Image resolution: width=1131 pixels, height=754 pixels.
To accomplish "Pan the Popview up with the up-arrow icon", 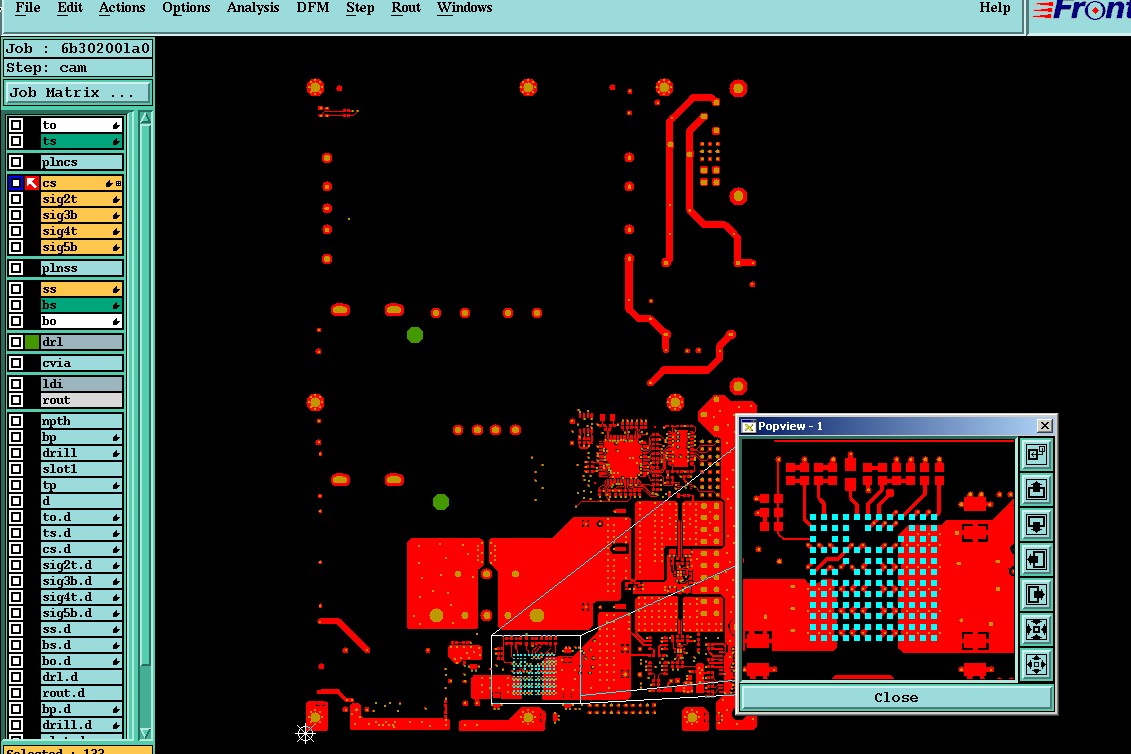I will (x=1037, y=489).
